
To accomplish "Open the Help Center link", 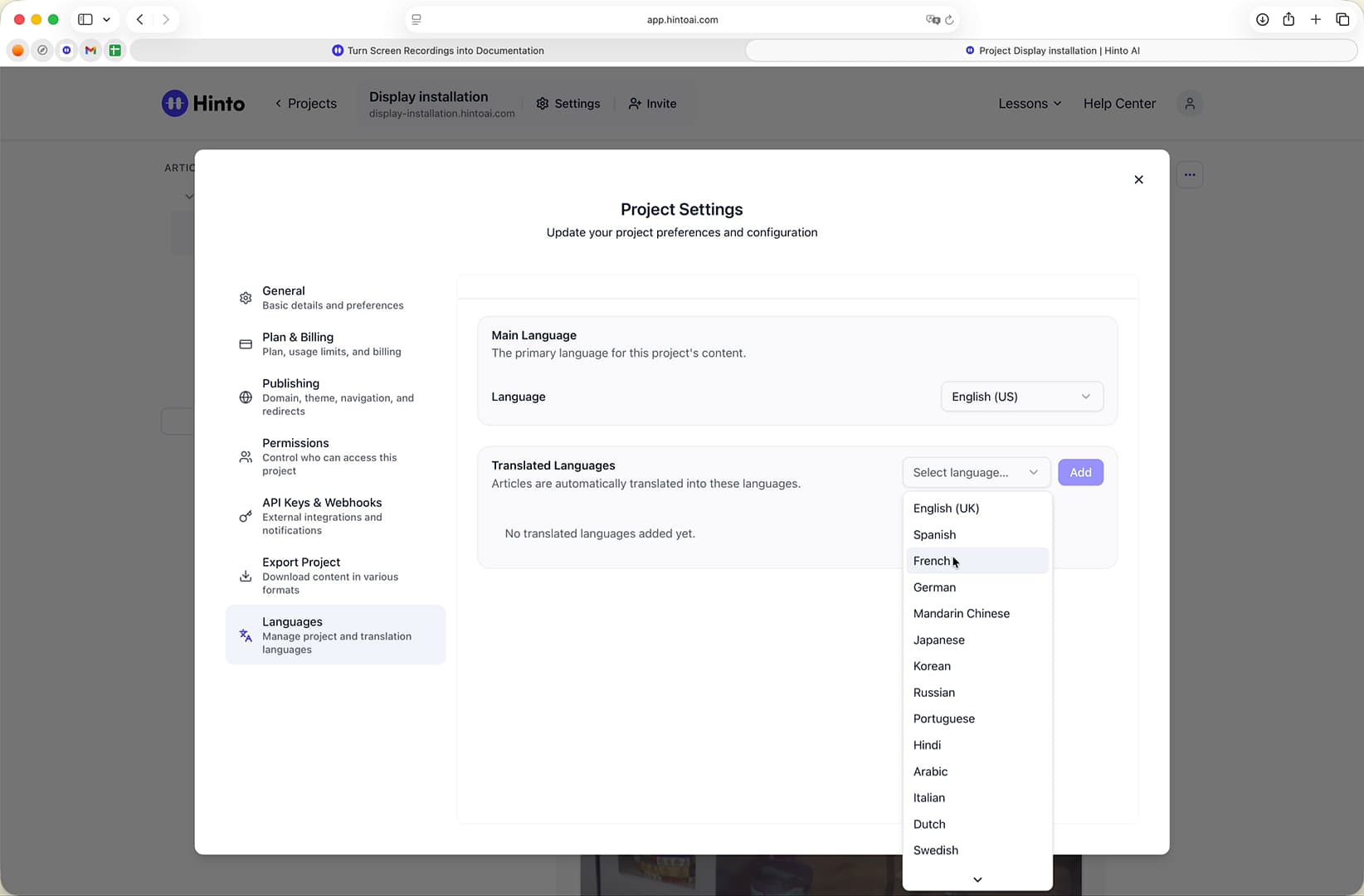I will tap(1119, 104).
